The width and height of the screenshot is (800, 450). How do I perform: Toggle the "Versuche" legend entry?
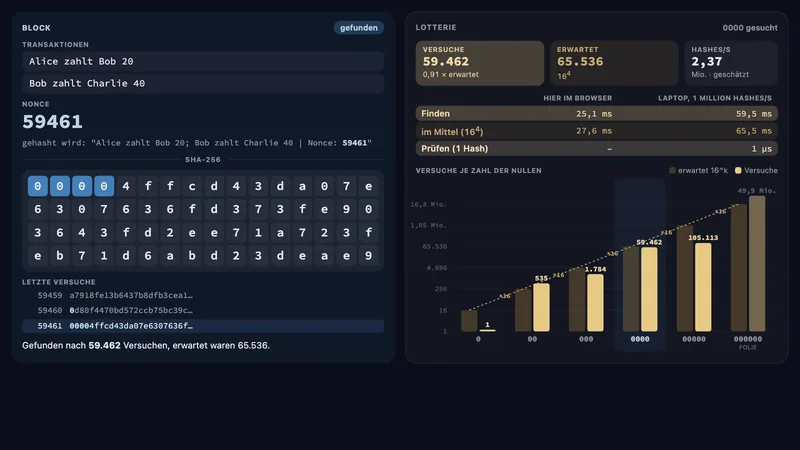pyautogui.click(x=756, y=170)
